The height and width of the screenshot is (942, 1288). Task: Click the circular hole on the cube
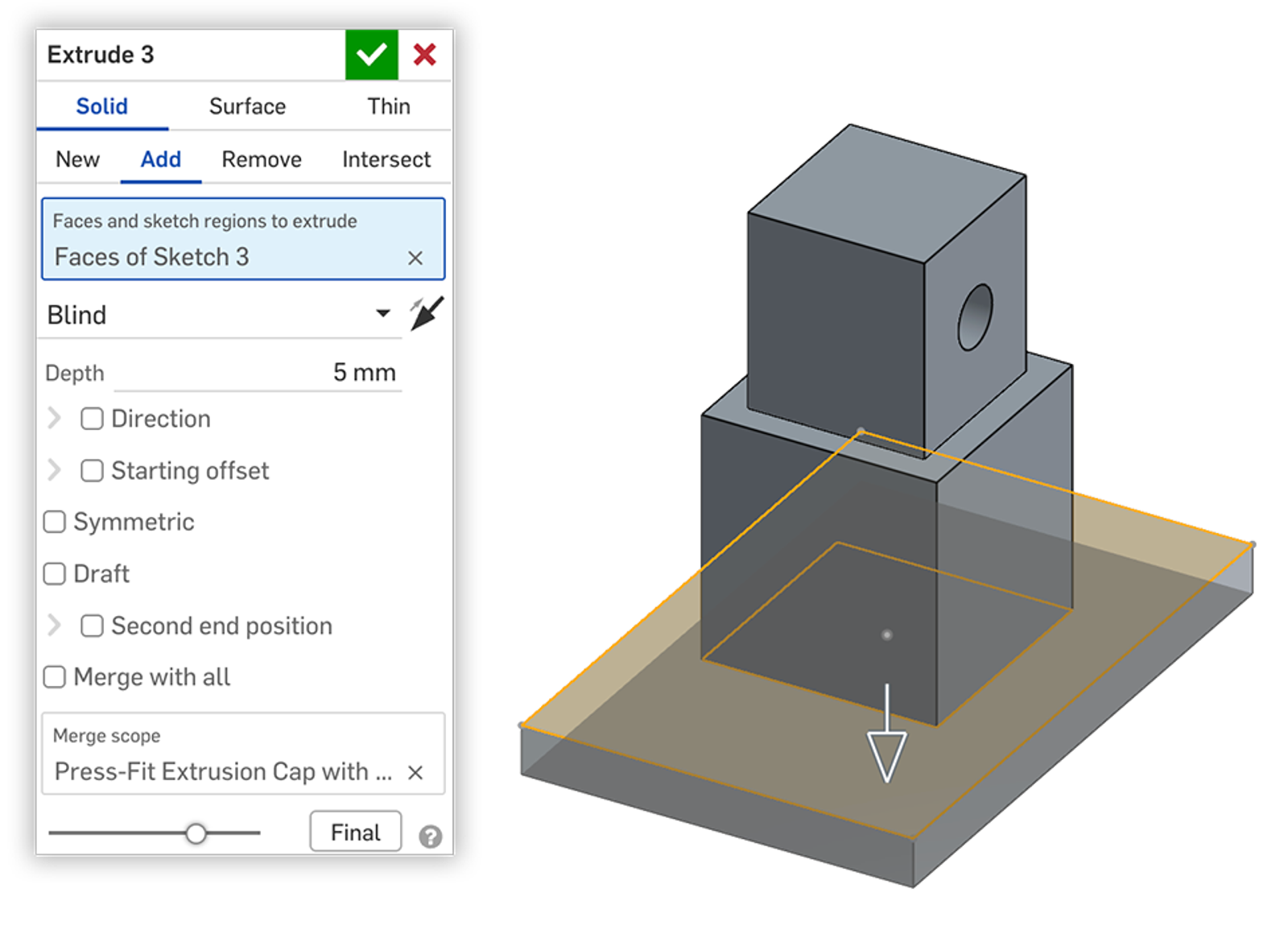[975, 316]
